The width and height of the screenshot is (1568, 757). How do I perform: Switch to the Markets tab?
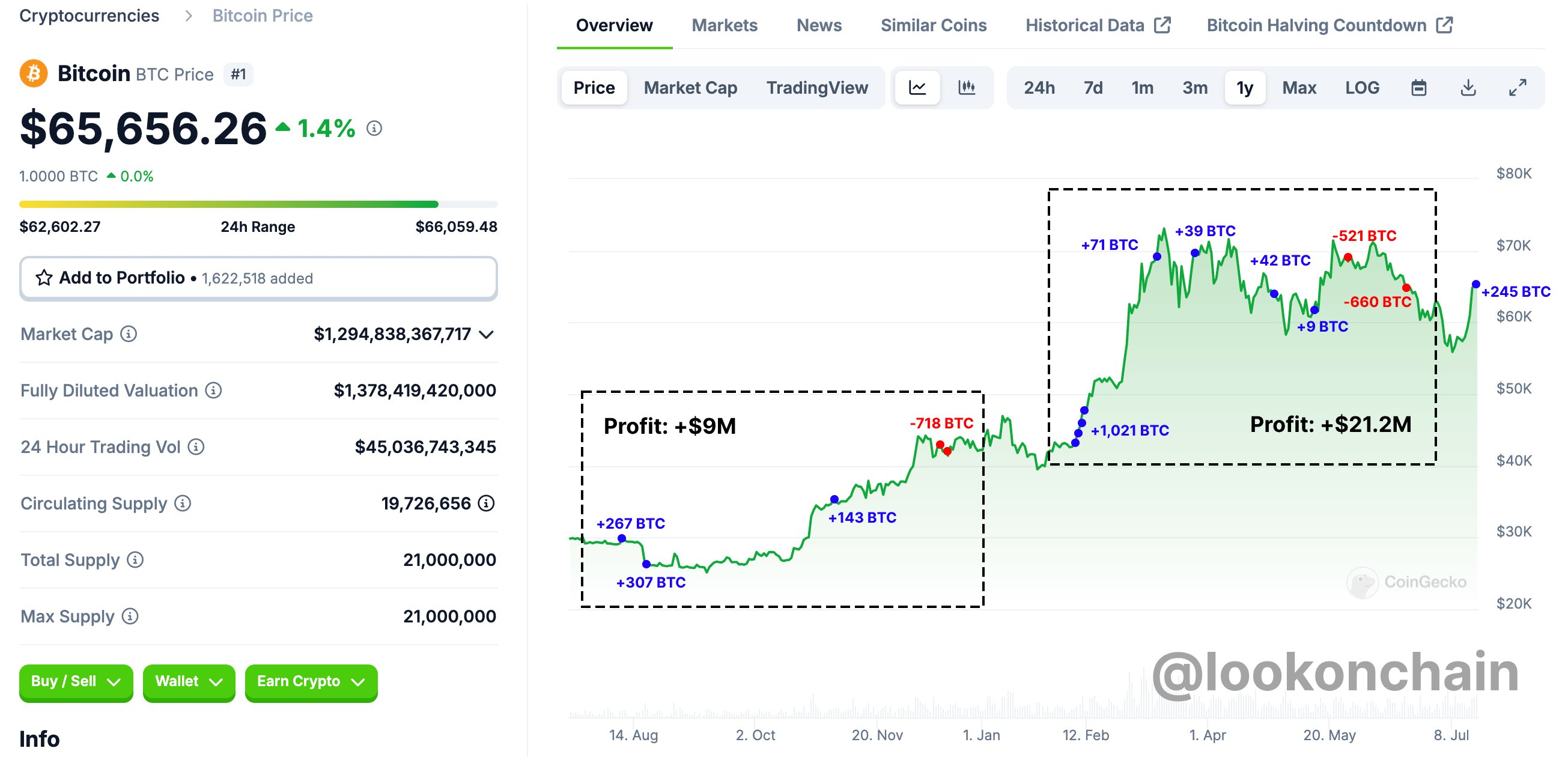pyautogui.click(x=724, y=25)
